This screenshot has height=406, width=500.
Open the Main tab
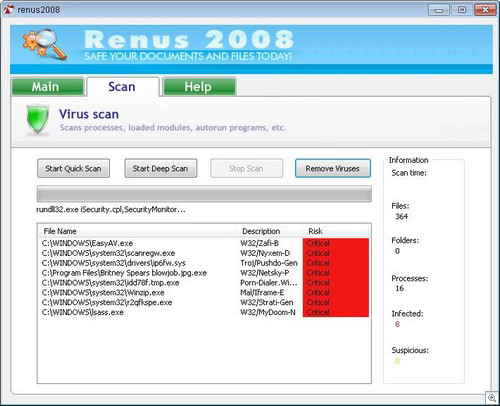(47, 87)
